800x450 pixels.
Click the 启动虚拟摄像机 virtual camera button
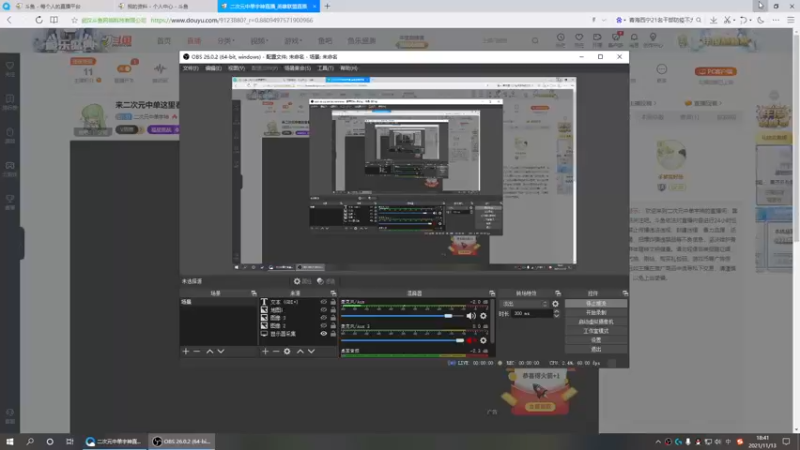(596, 322)
